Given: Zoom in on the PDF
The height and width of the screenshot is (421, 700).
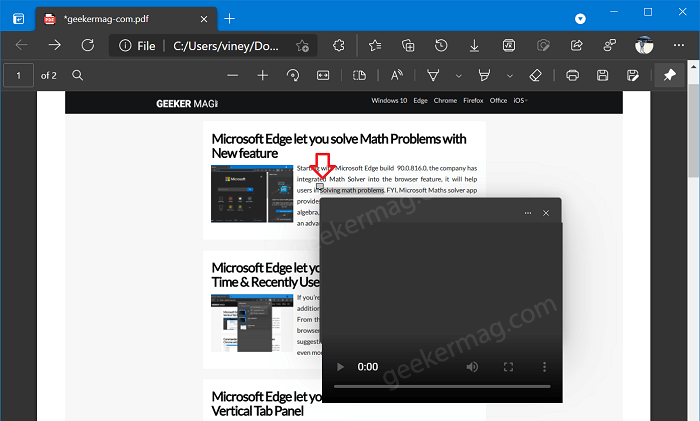Looking at the screenshot, I should pos(263,75).
